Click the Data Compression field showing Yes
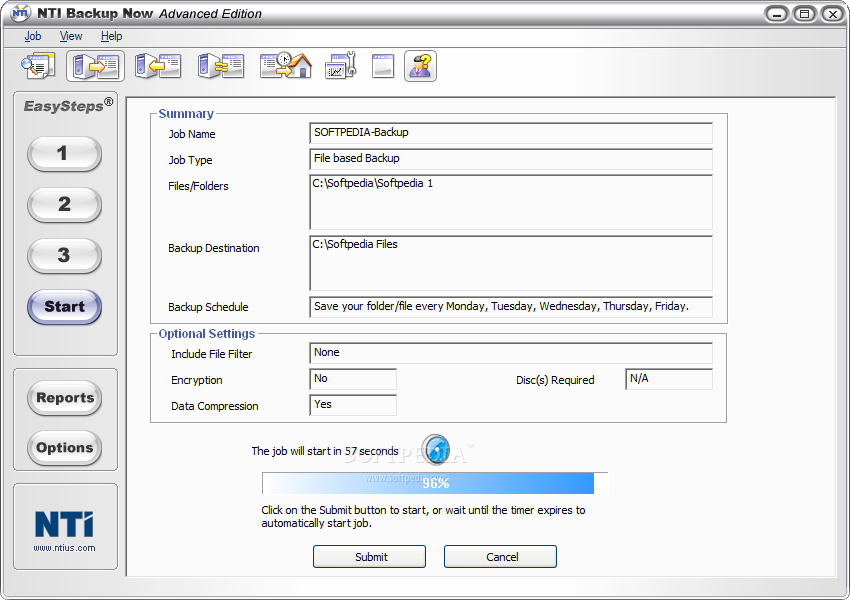This screenshot has height=601, width=851. coord(353,405)
